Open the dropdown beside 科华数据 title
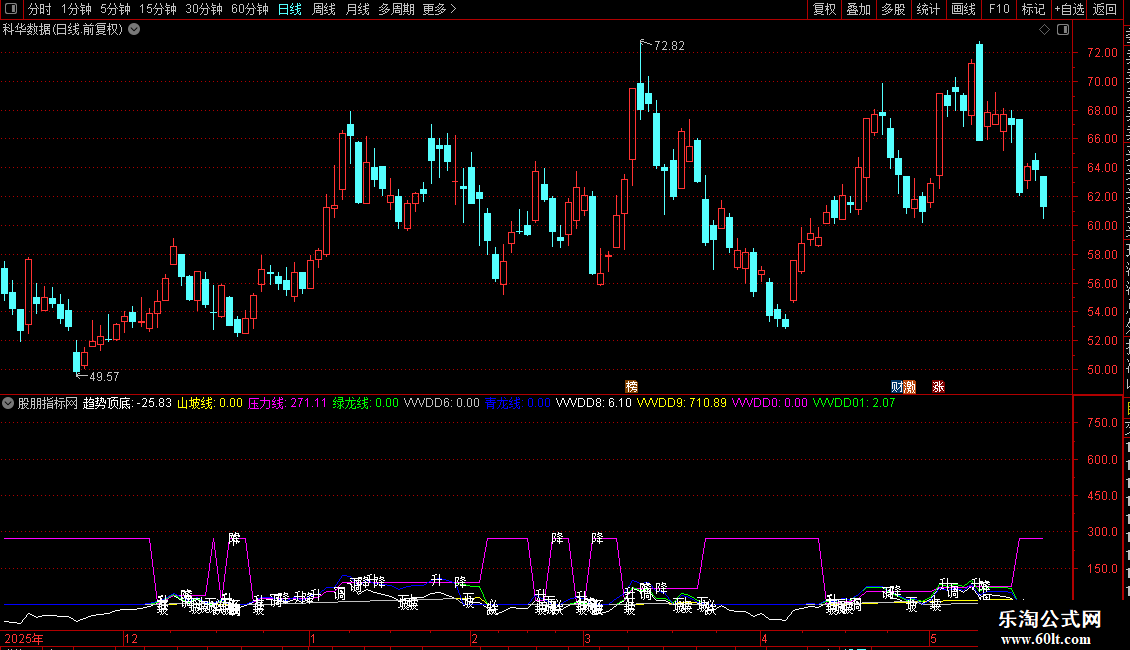The height and width of the screenshot is (650, 1130). (x=134, y=30)
